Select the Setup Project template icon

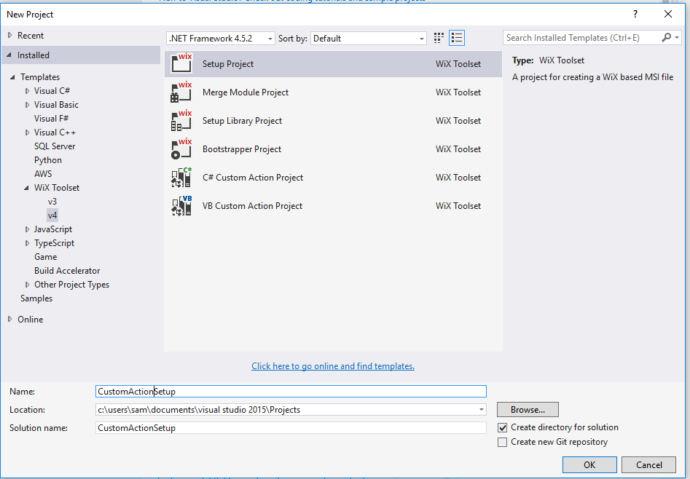point(182,64)
